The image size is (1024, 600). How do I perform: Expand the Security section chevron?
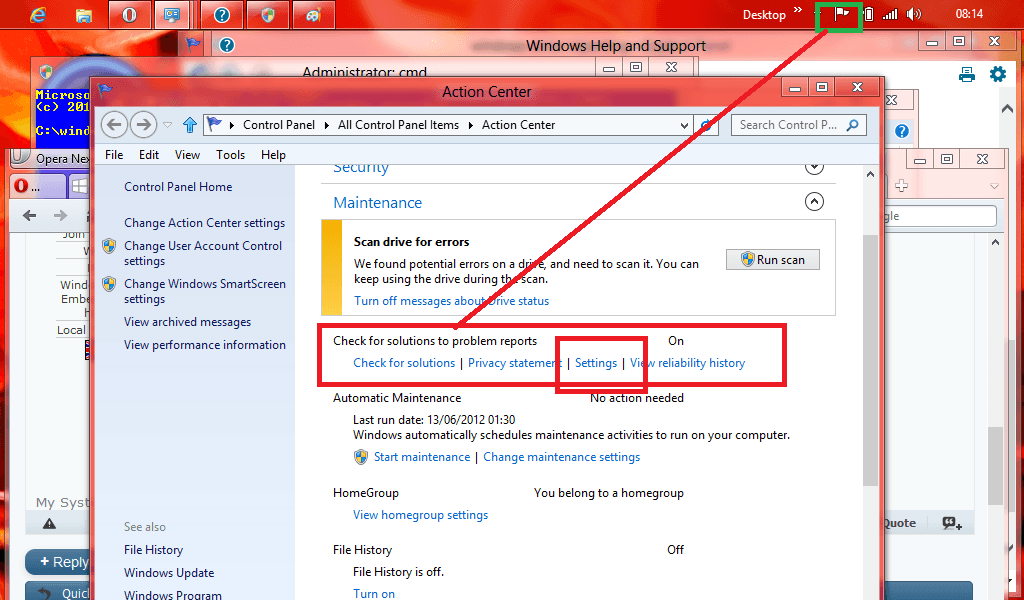click(814, 168)
